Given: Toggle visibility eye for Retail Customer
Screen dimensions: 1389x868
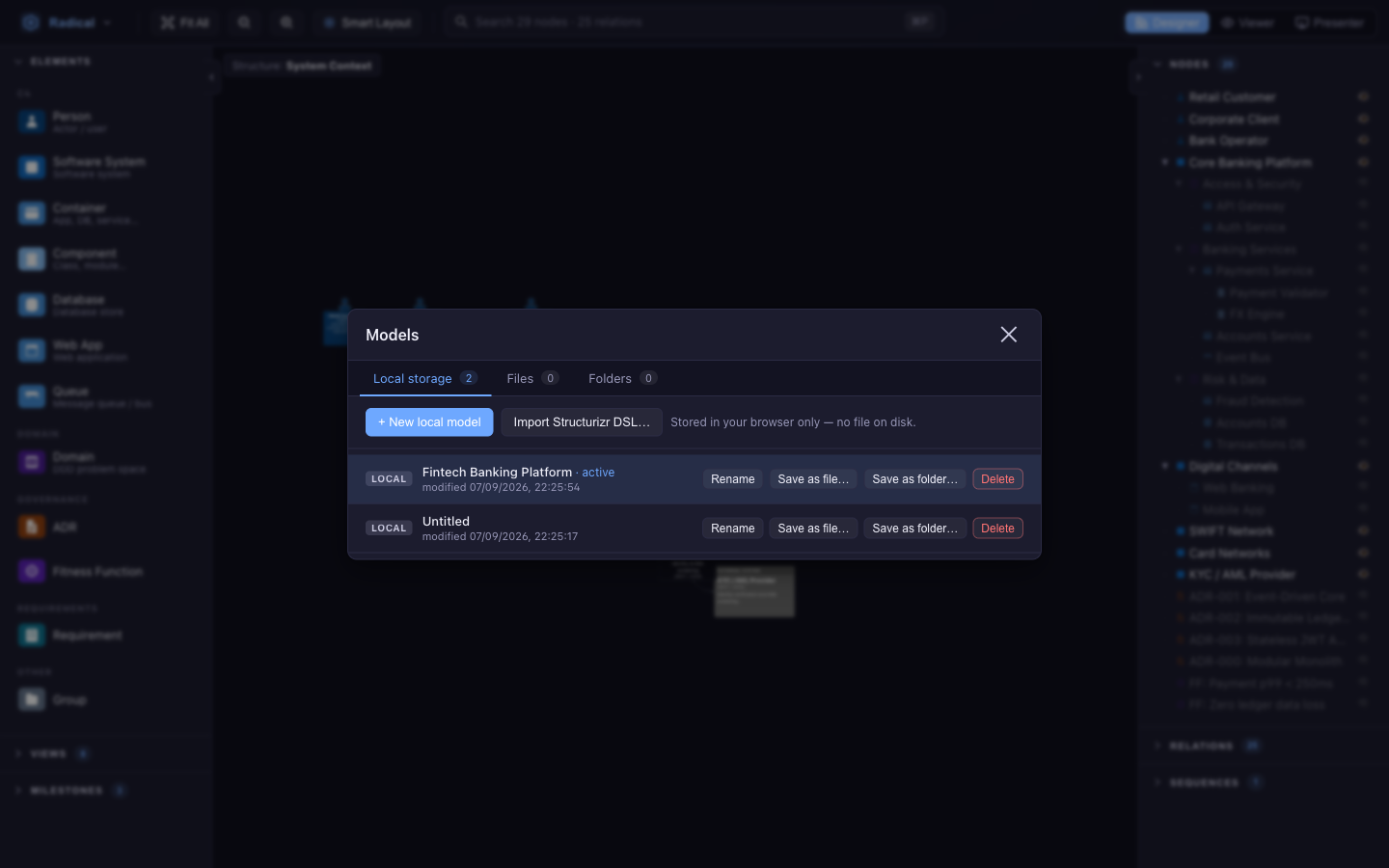Looking at the screenshot, I should (x=1363, y=96).
